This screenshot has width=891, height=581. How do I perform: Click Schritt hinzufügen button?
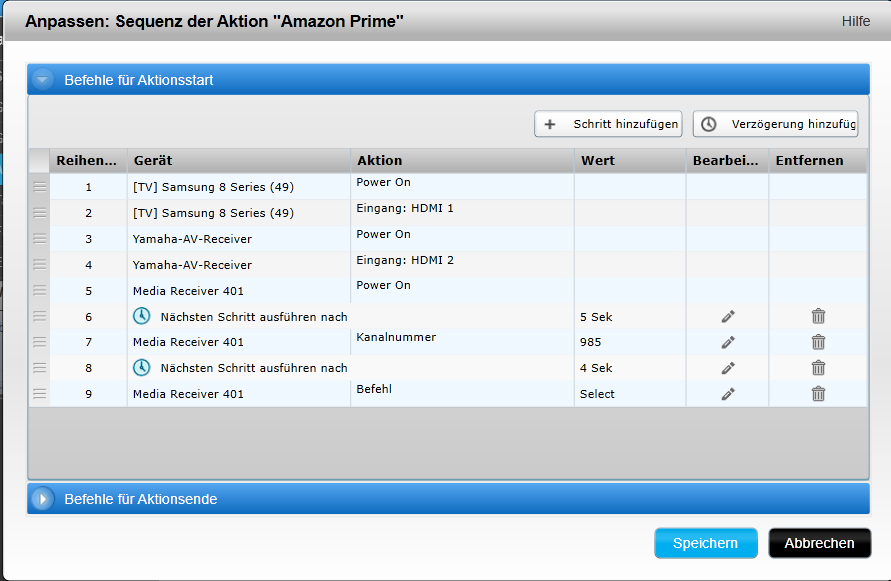608,124
